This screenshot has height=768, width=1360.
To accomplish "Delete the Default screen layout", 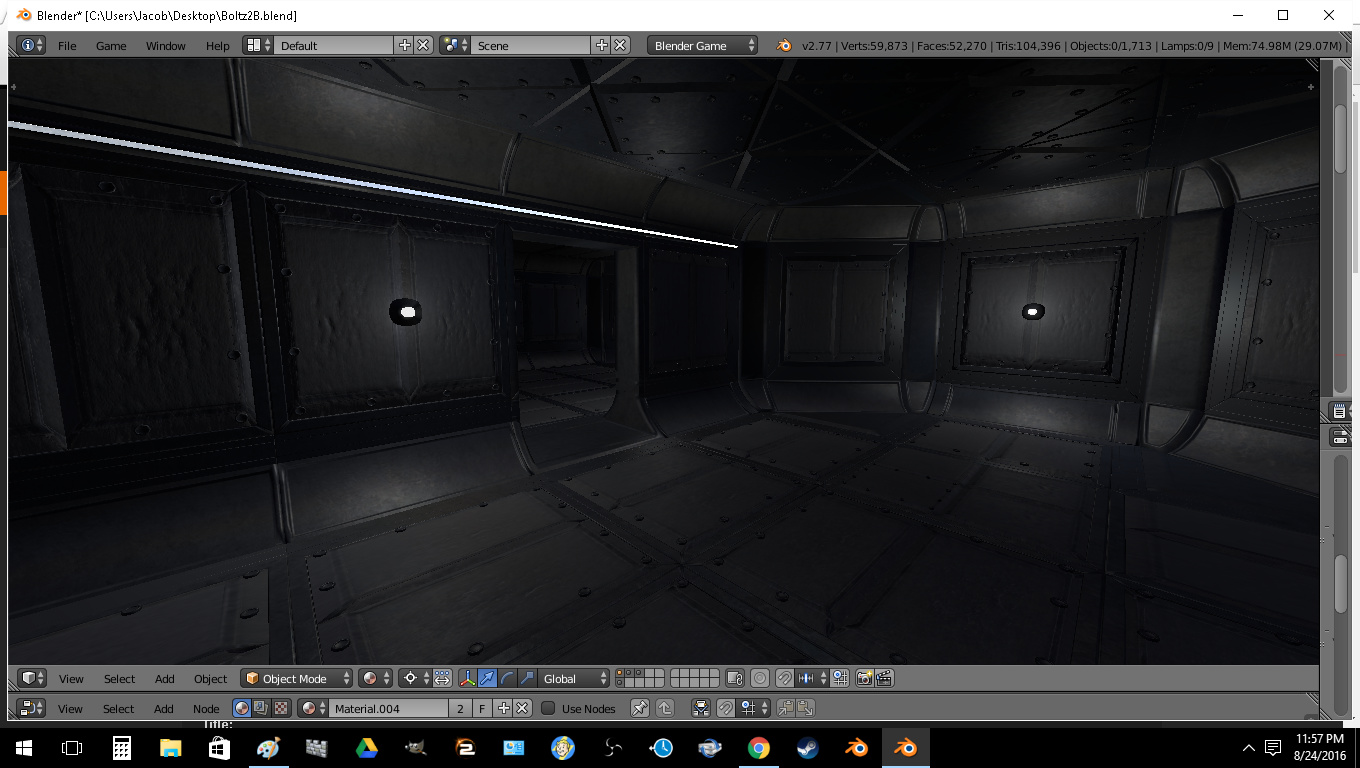I will point(424,45).
